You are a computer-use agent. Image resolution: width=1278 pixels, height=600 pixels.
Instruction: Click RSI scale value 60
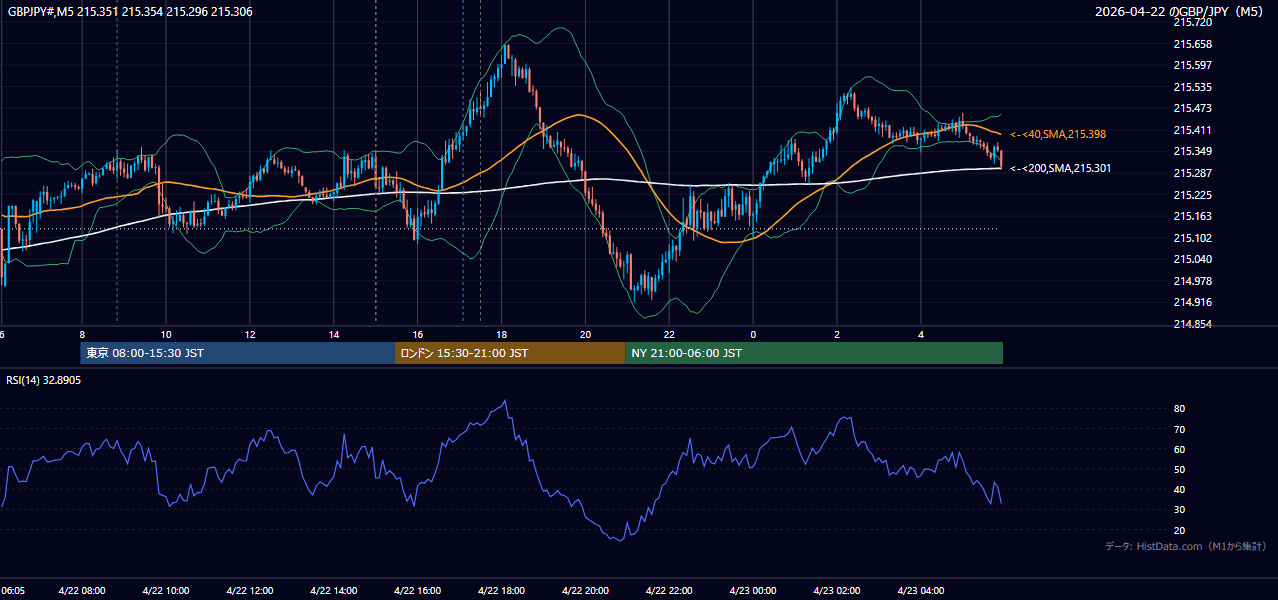click(1179, 449)
